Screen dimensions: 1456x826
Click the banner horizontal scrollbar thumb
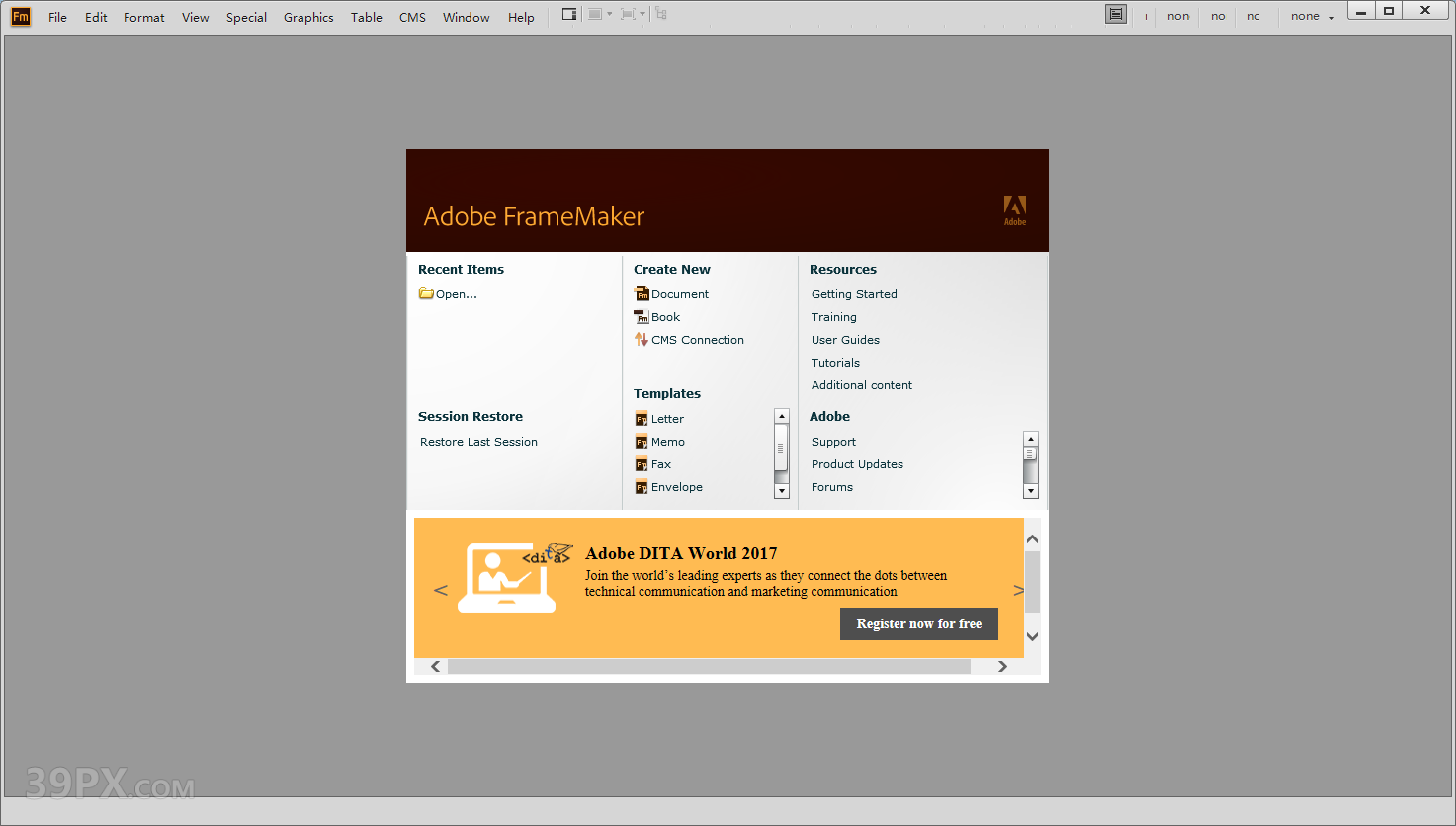pos(709,666)
